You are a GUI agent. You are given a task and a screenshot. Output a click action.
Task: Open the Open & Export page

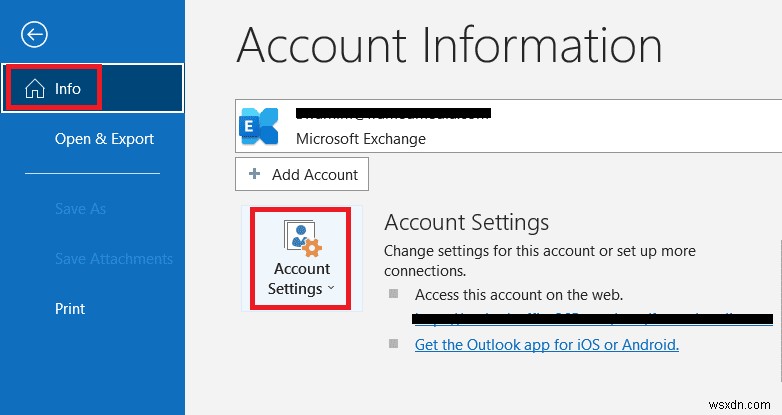click(104, 139)
